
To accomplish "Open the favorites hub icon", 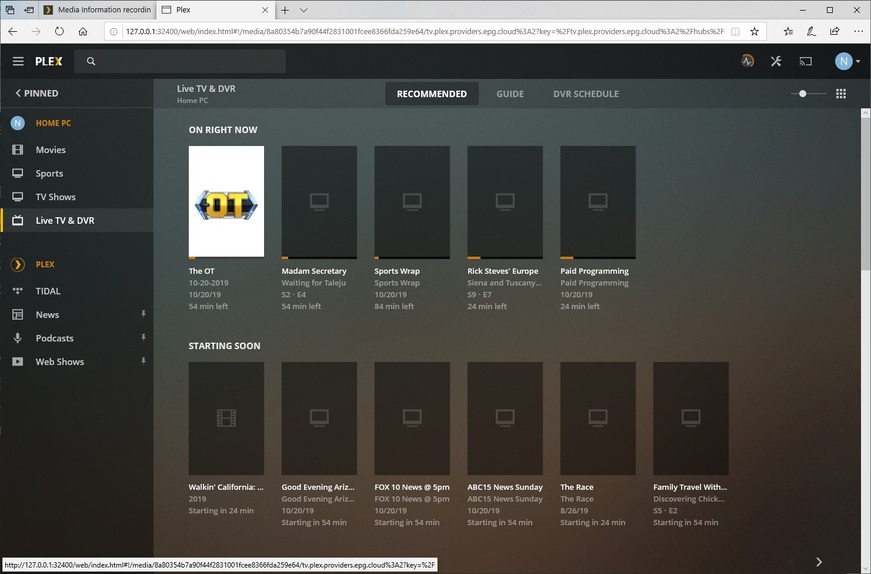I will pos(788,32).
